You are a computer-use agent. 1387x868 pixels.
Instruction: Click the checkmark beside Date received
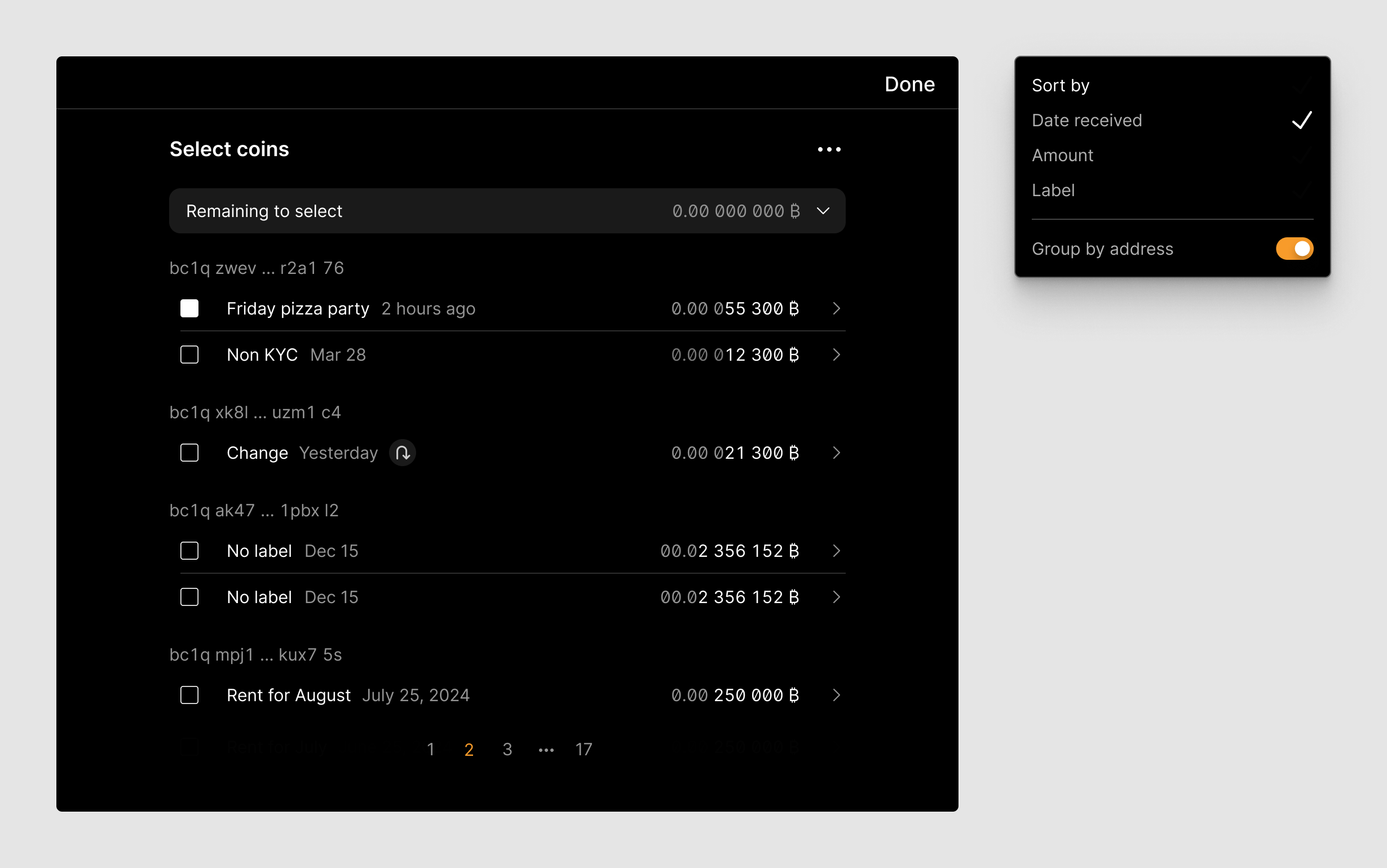pyautogui.click(x=1301, y=120)
